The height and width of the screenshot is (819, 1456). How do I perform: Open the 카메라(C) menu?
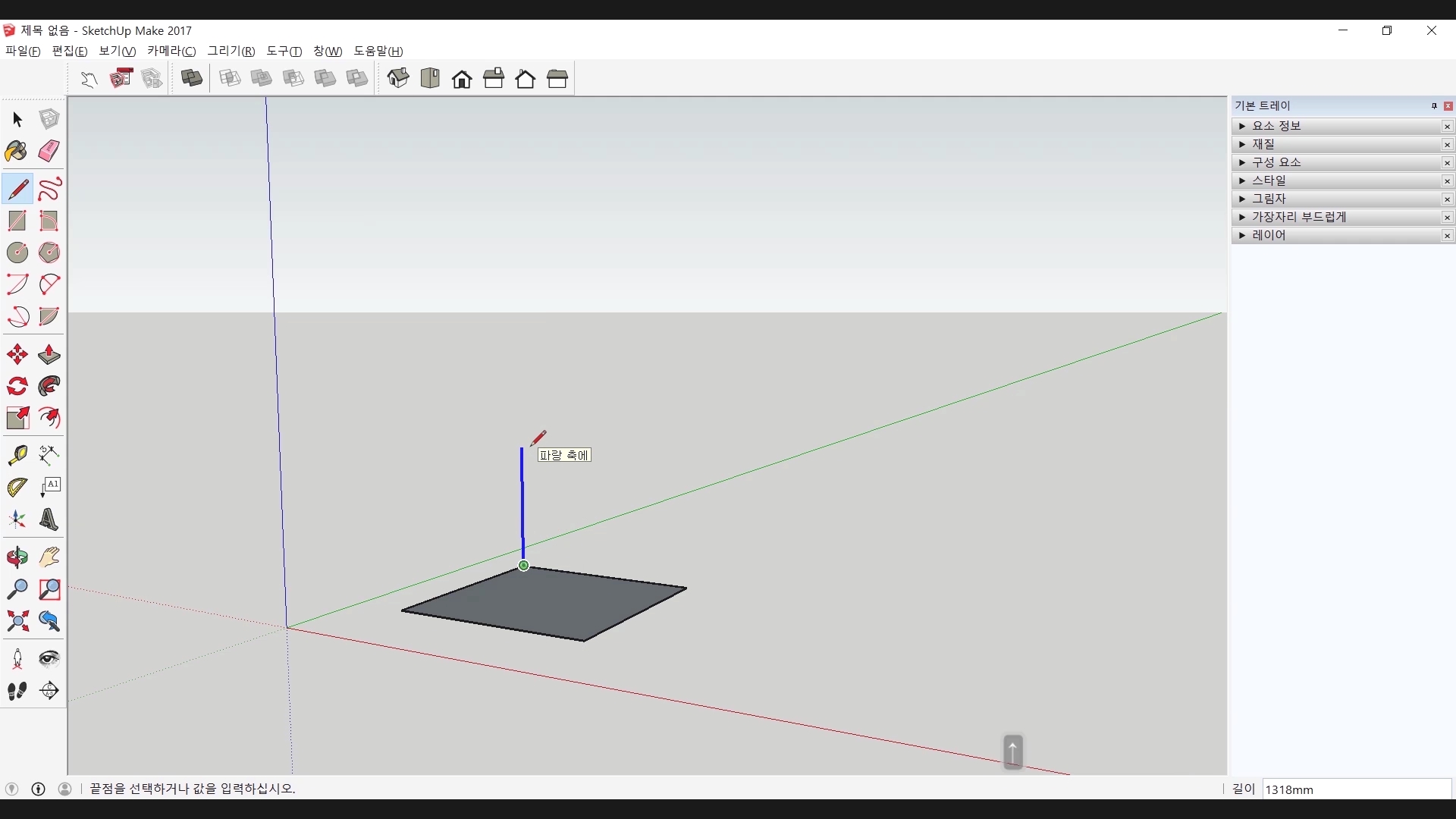click(171, 51)
